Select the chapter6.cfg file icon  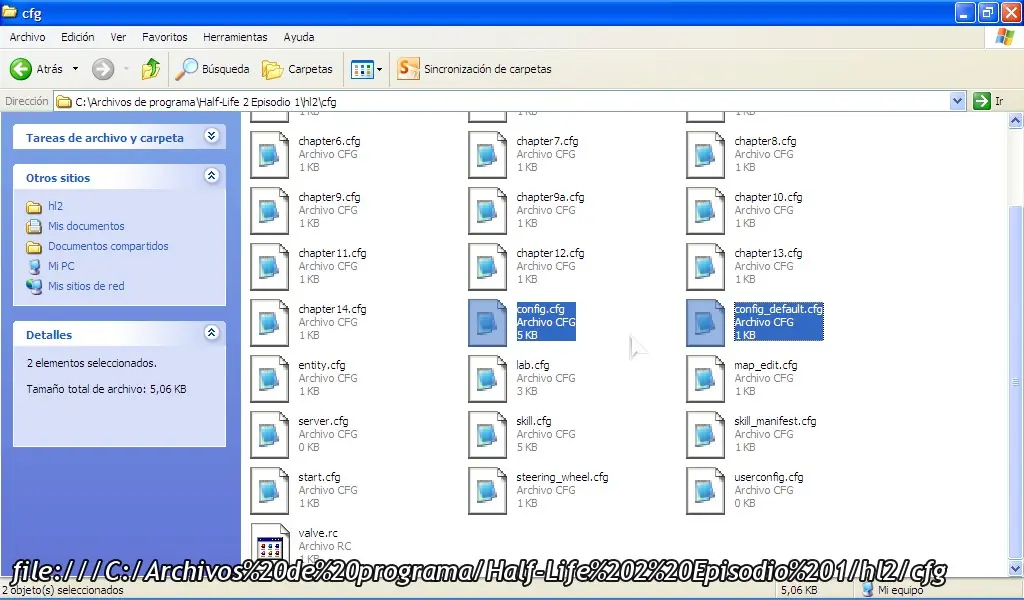[x=269, y=155]
